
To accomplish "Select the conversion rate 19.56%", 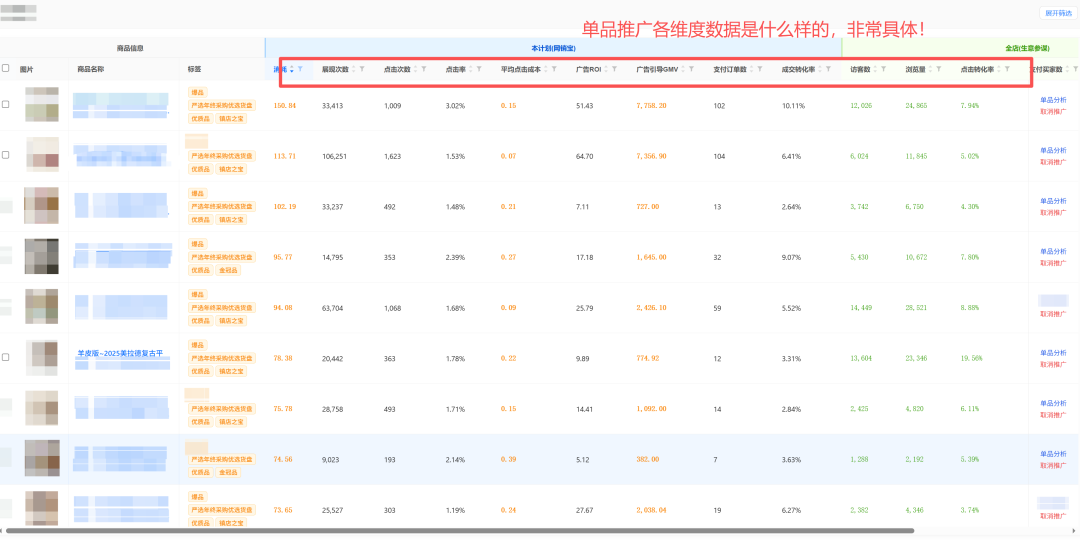I will pyautogui.click(x=971, y=358).
